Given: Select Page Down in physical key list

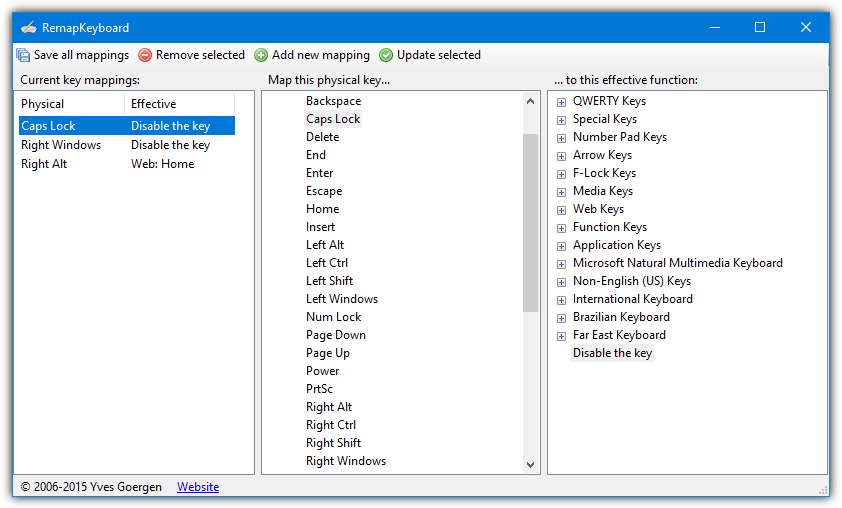Looking at the screenshot, I should pos(336,335).
